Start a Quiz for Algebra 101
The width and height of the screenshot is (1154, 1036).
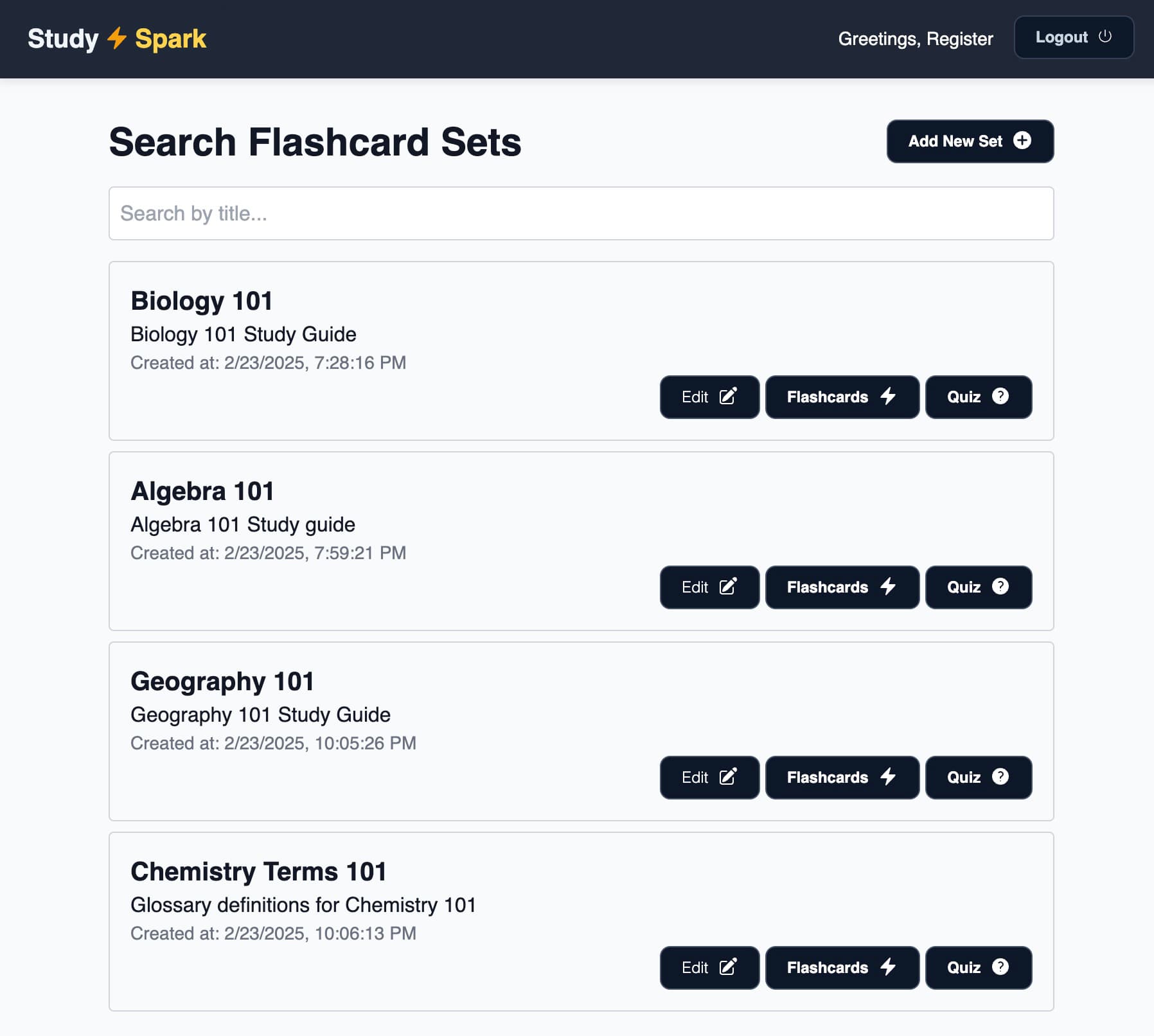coord(978,587)
